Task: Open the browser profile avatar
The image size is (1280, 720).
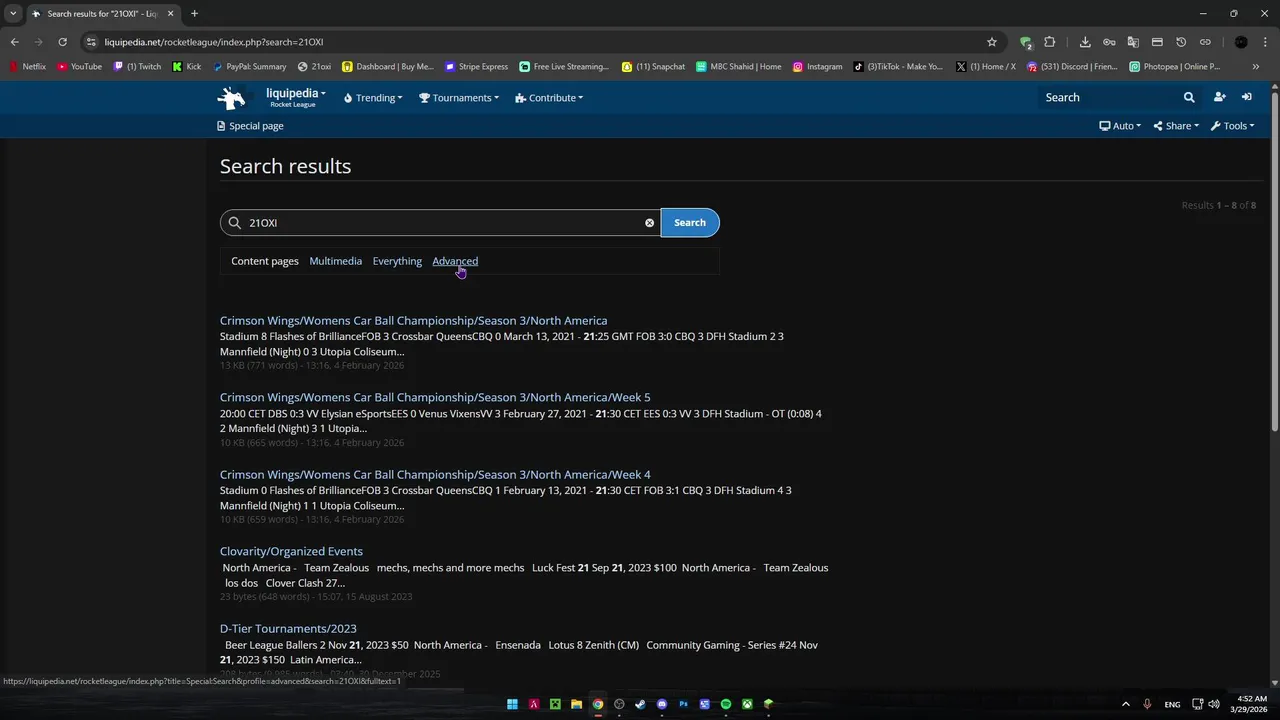Action: pos(1241,42)
